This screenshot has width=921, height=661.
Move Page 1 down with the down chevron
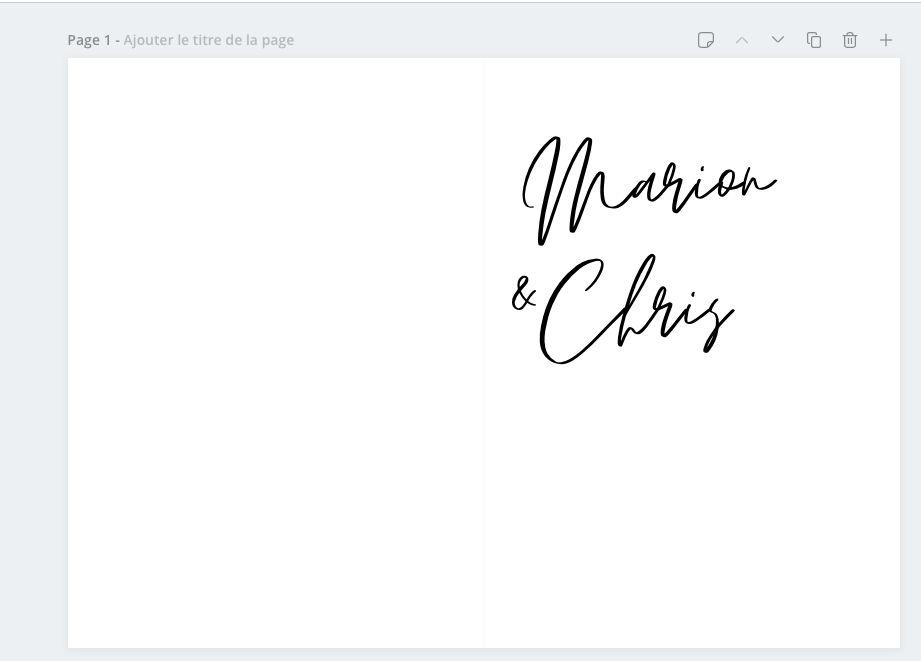[778, 40]
